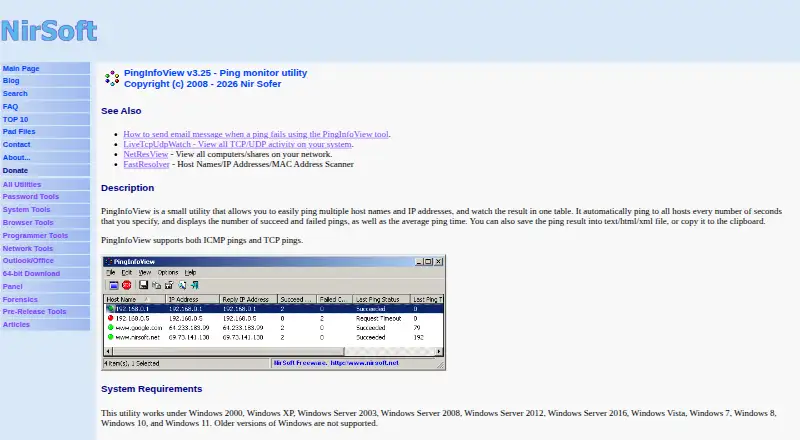Open the About... sidebar link
800x440 pixels.
tap(16, 158)
